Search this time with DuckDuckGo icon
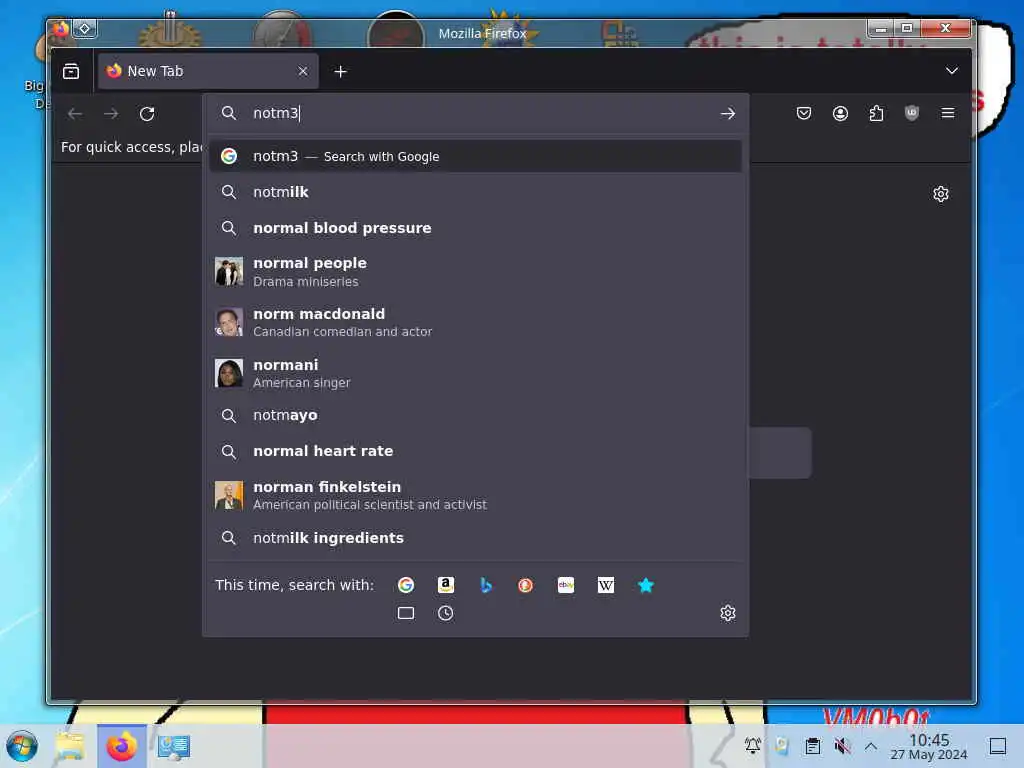Viewport: 1024px width, 768px height. click(x=526, y=585)
